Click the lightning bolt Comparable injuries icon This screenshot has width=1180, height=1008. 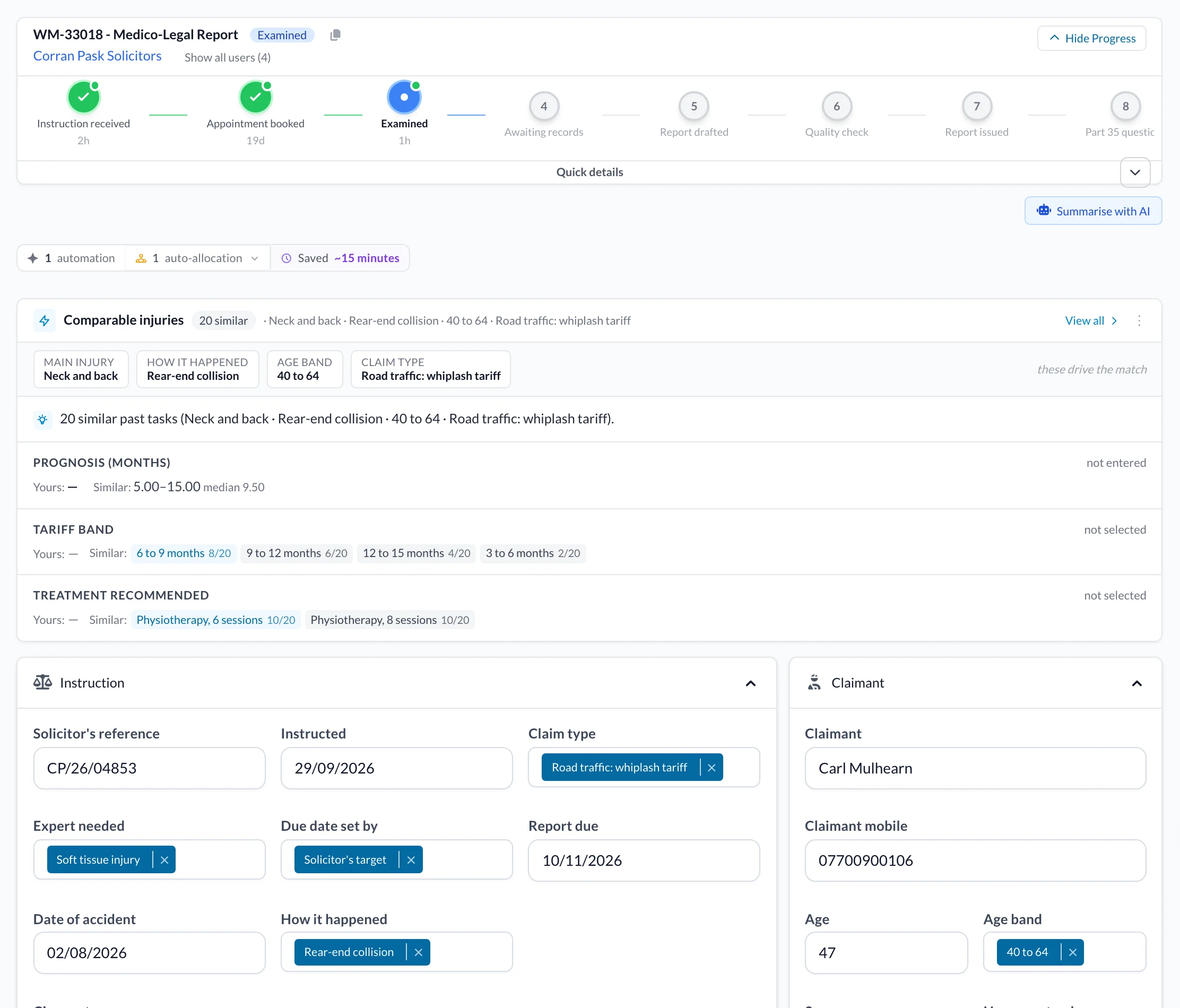pos(45,320)
